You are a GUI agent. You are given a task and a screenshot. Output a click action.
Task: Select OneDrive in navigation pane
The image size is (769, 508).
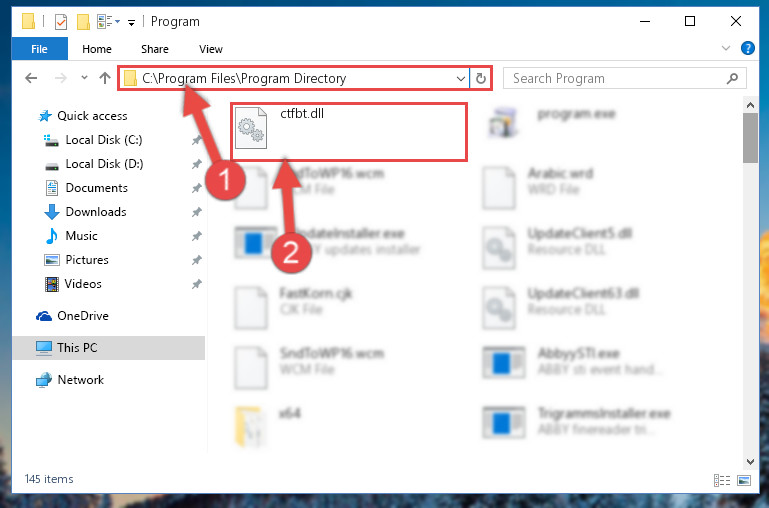(82, 316)
